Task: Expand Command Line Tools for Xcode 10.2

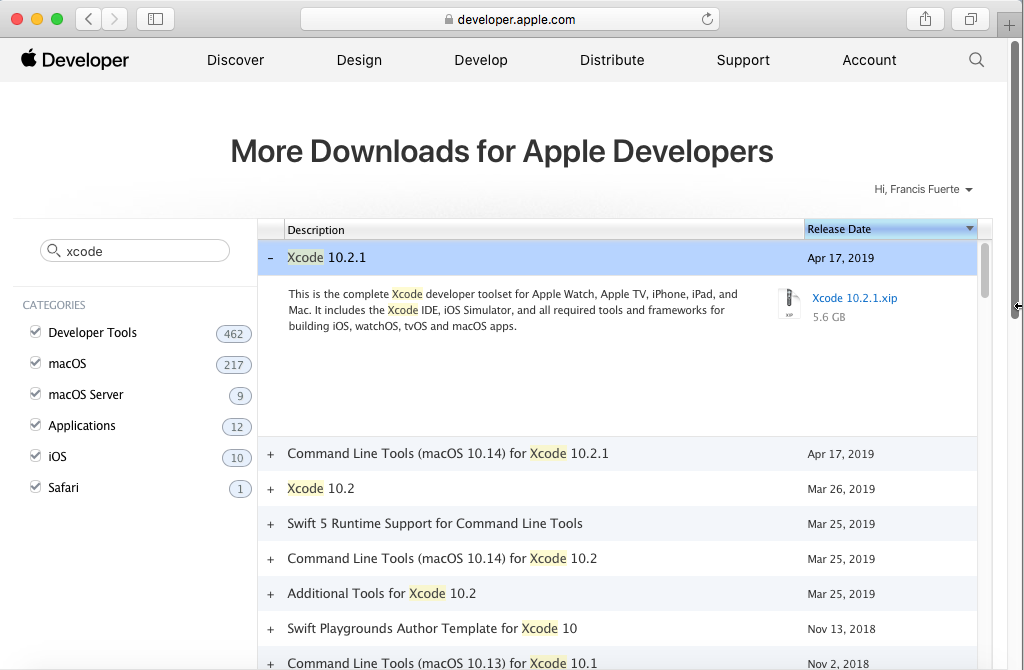Action: tap(270, 560)
